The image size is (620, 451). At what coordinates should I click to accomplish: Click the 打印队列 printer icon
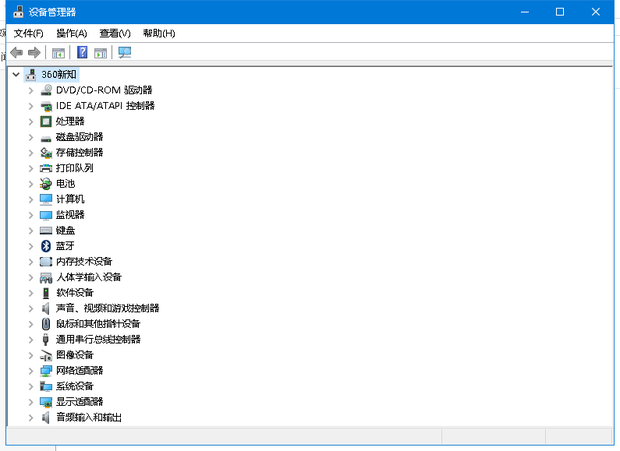pyautogui.click(x=46, y=168)
